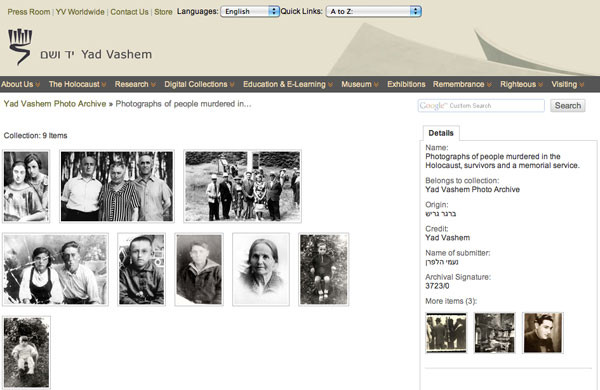
Task: Open the Contact Us link
Action: [x=129, y=12]
